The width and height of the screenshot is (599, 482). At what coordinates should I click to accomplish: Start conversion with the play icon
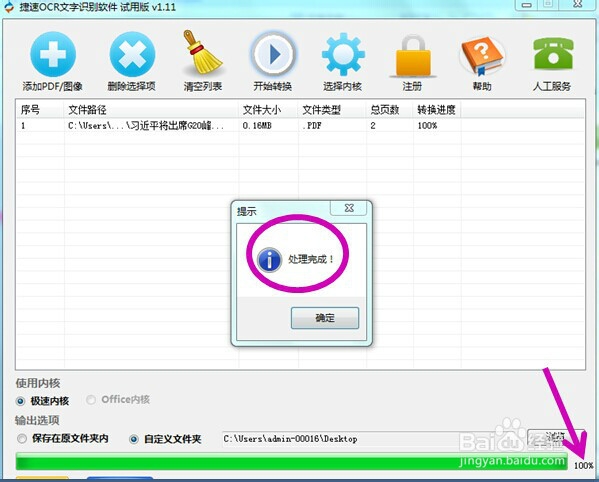click(273, 54)
